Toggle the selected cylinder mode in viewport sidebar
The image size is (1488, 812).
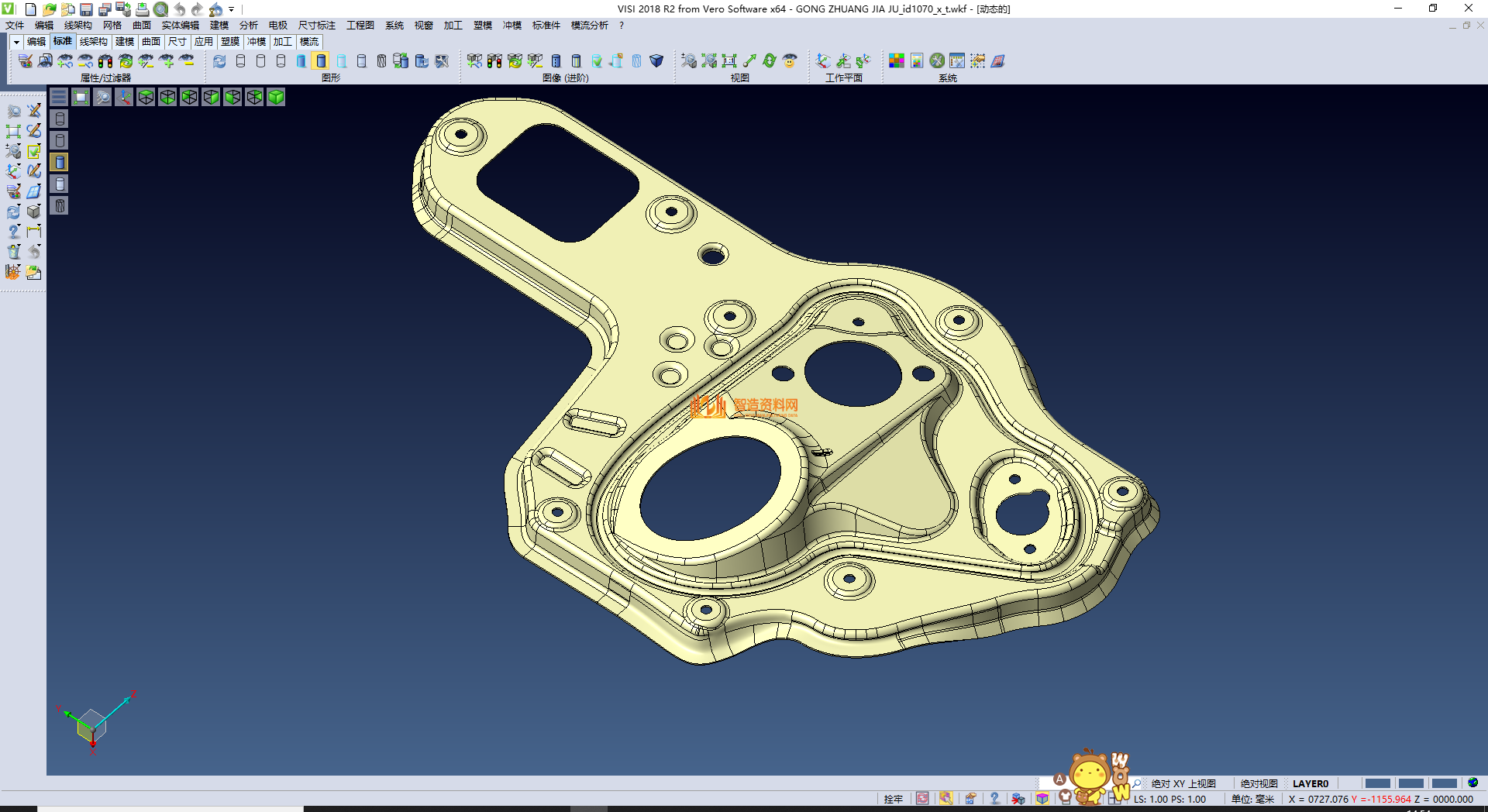tap(60, 162)
